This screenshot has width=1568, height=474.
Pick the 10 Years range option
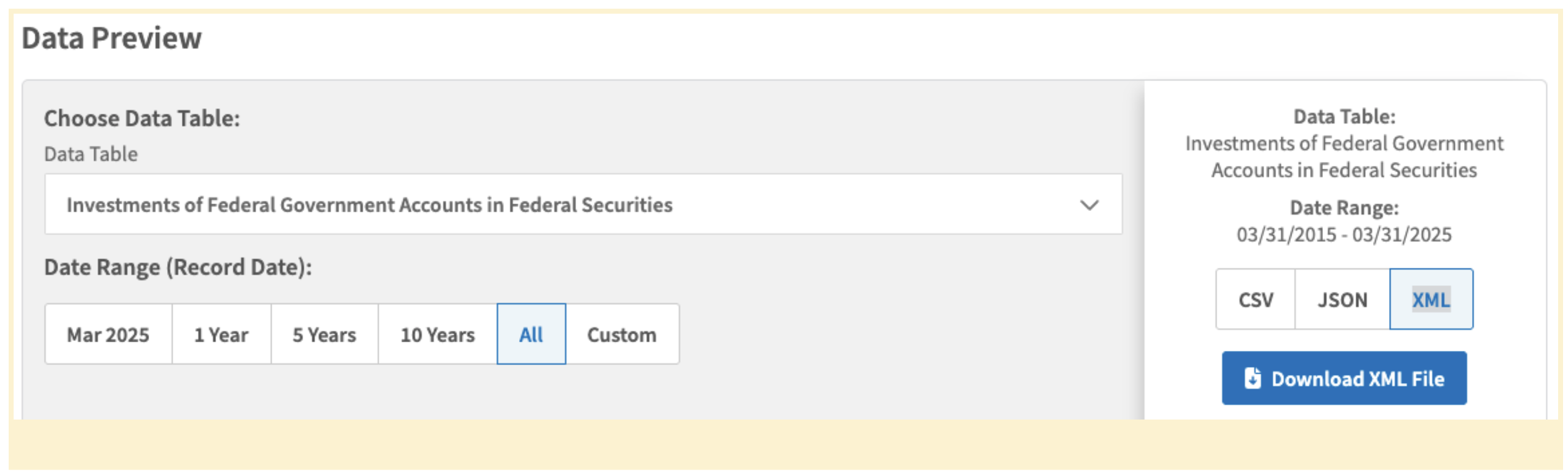pyautogui.click(x=437, y=335)
